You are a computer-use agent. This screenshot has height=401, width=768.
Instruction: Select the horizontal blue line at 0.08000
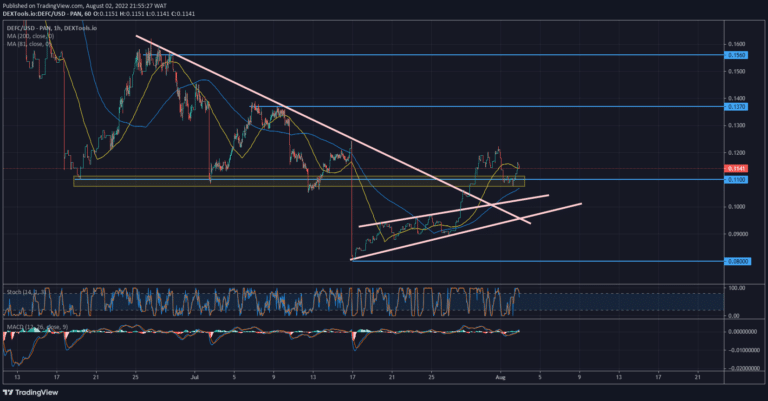click(538, 261)
